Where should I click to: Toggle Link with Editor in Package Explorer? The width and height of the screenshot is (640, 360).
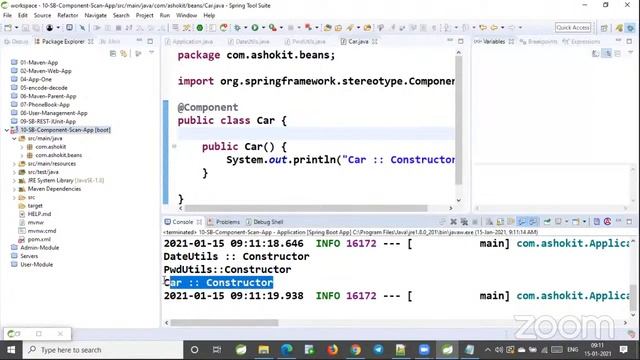124,53
